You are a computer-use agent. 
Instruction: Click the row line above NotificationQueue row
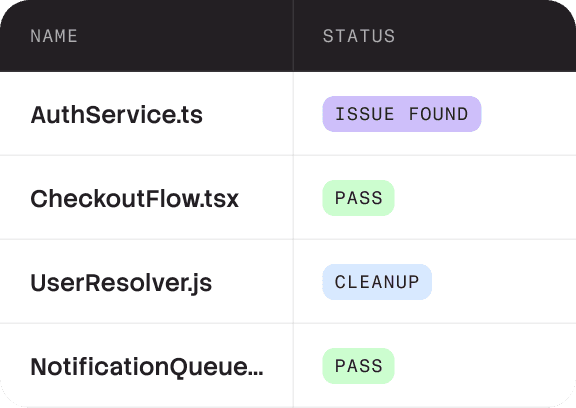(x=288, y=323)
